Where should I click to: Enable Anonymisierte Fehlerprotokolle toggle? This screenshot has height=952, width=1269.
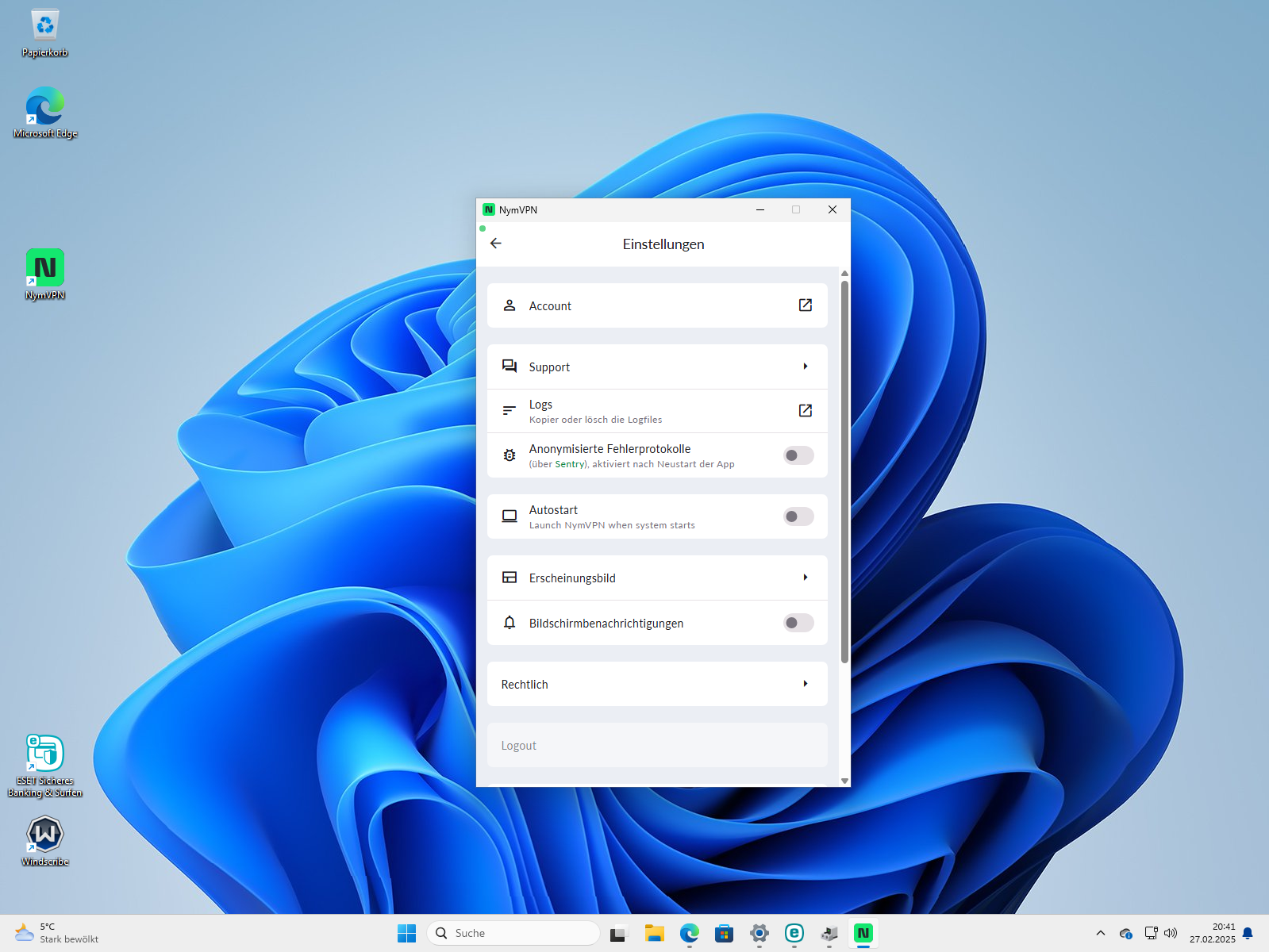[798, 455]
